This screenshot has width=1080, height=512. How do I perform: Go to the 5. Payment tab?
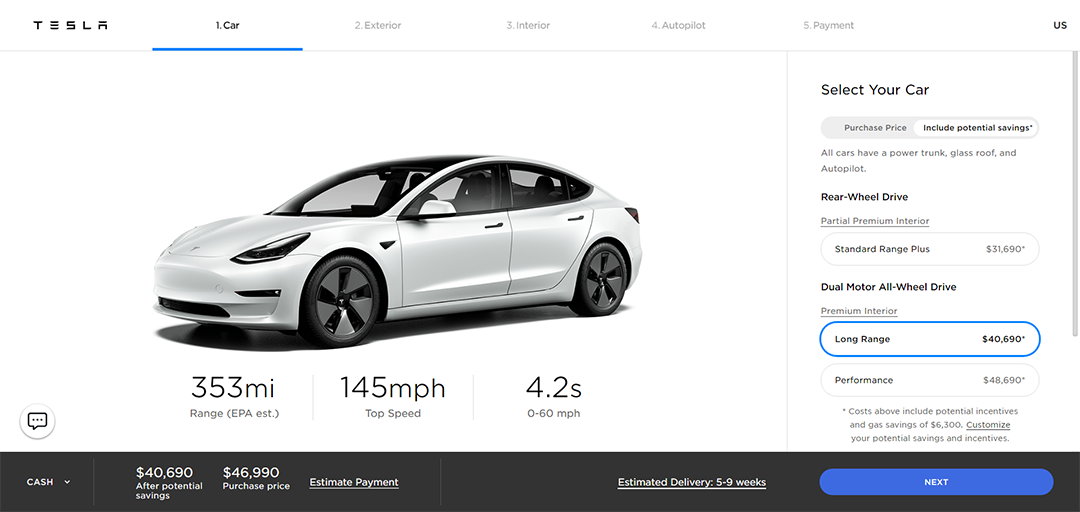pyautogui.click(x=829, y=25)
